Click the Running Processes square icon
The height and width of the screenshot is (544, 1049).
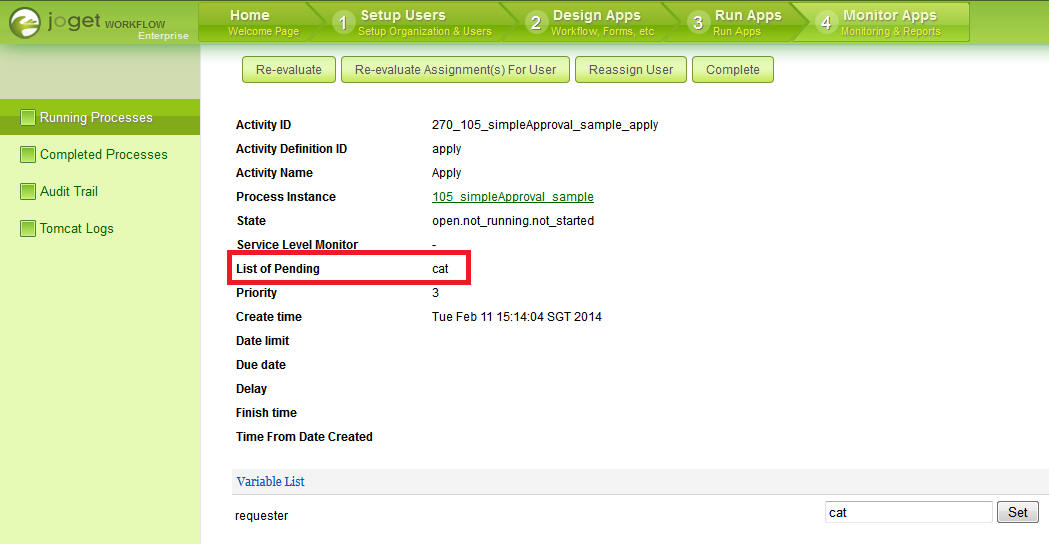tap(27, 118)
